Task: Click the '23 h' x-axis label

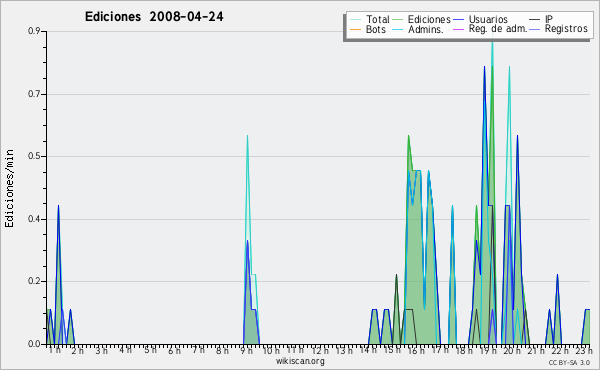Action: (584, 350)
